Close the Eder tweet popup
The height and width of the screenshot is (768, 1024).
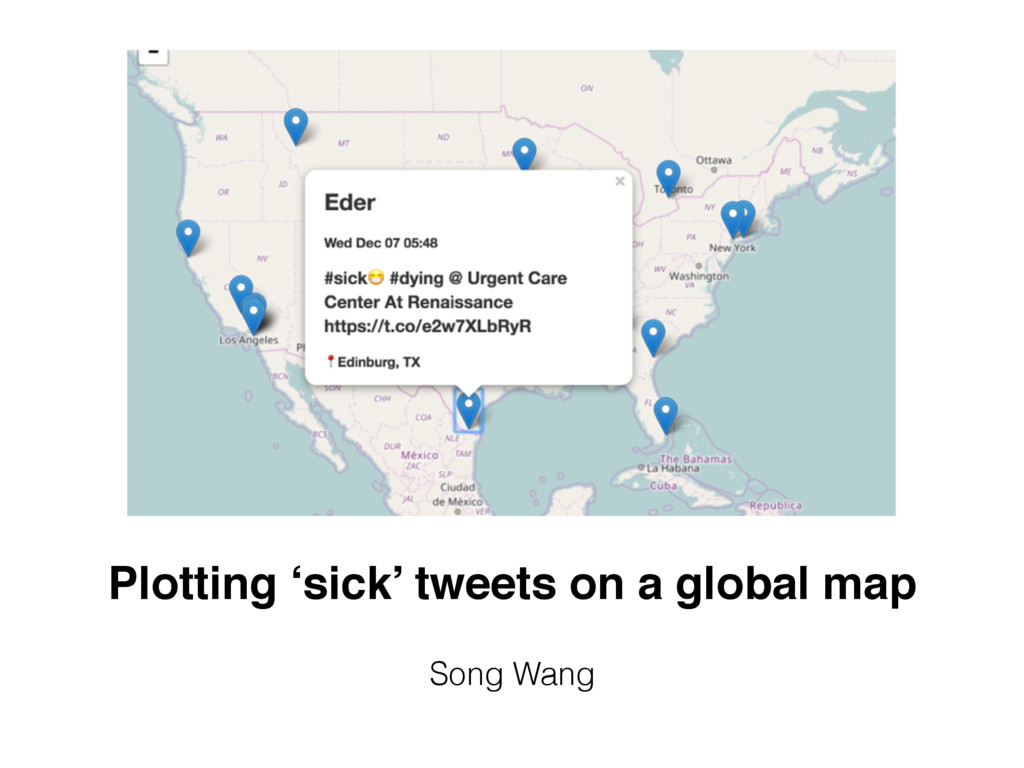click(x=620, y=181)
